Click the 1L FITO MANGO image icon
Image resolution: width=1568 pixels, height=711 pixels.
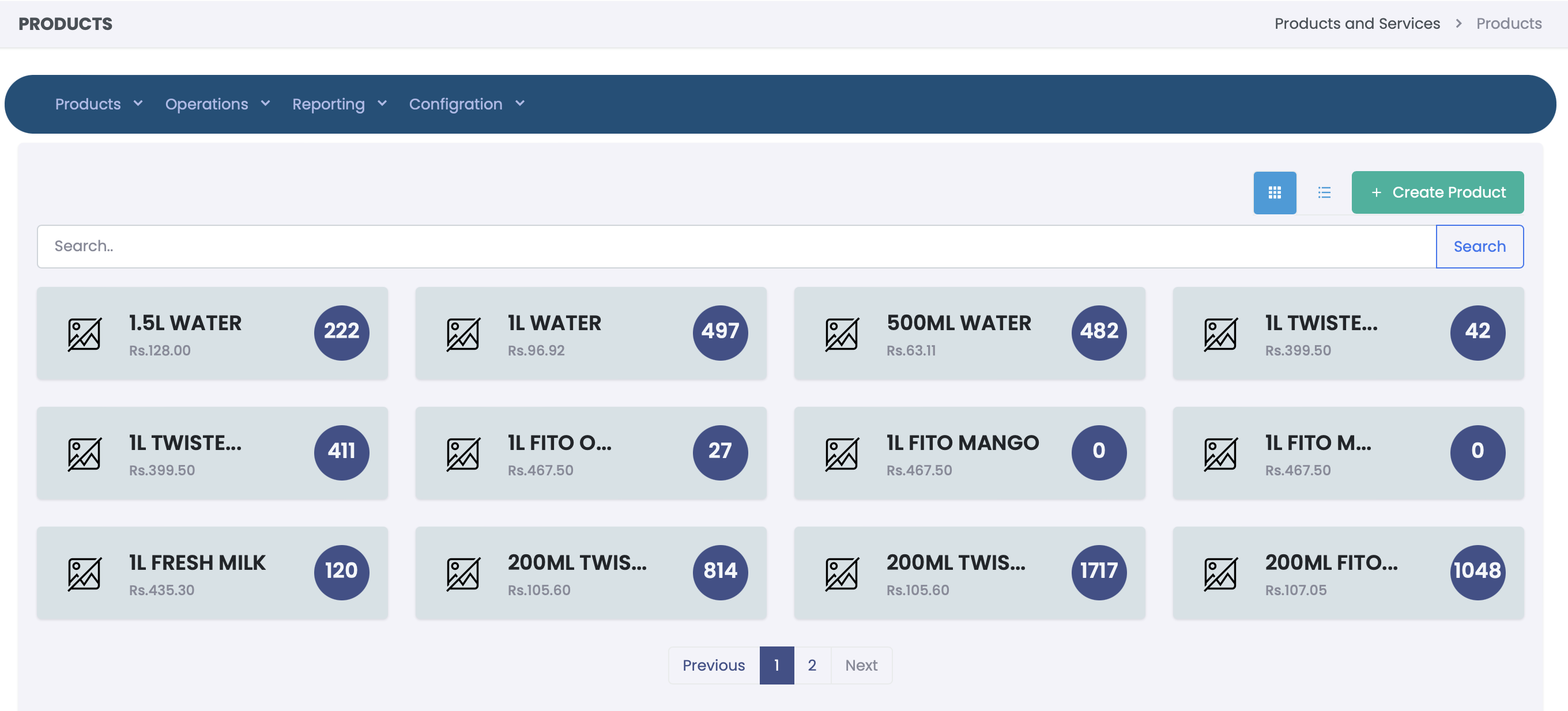(841, 453)
